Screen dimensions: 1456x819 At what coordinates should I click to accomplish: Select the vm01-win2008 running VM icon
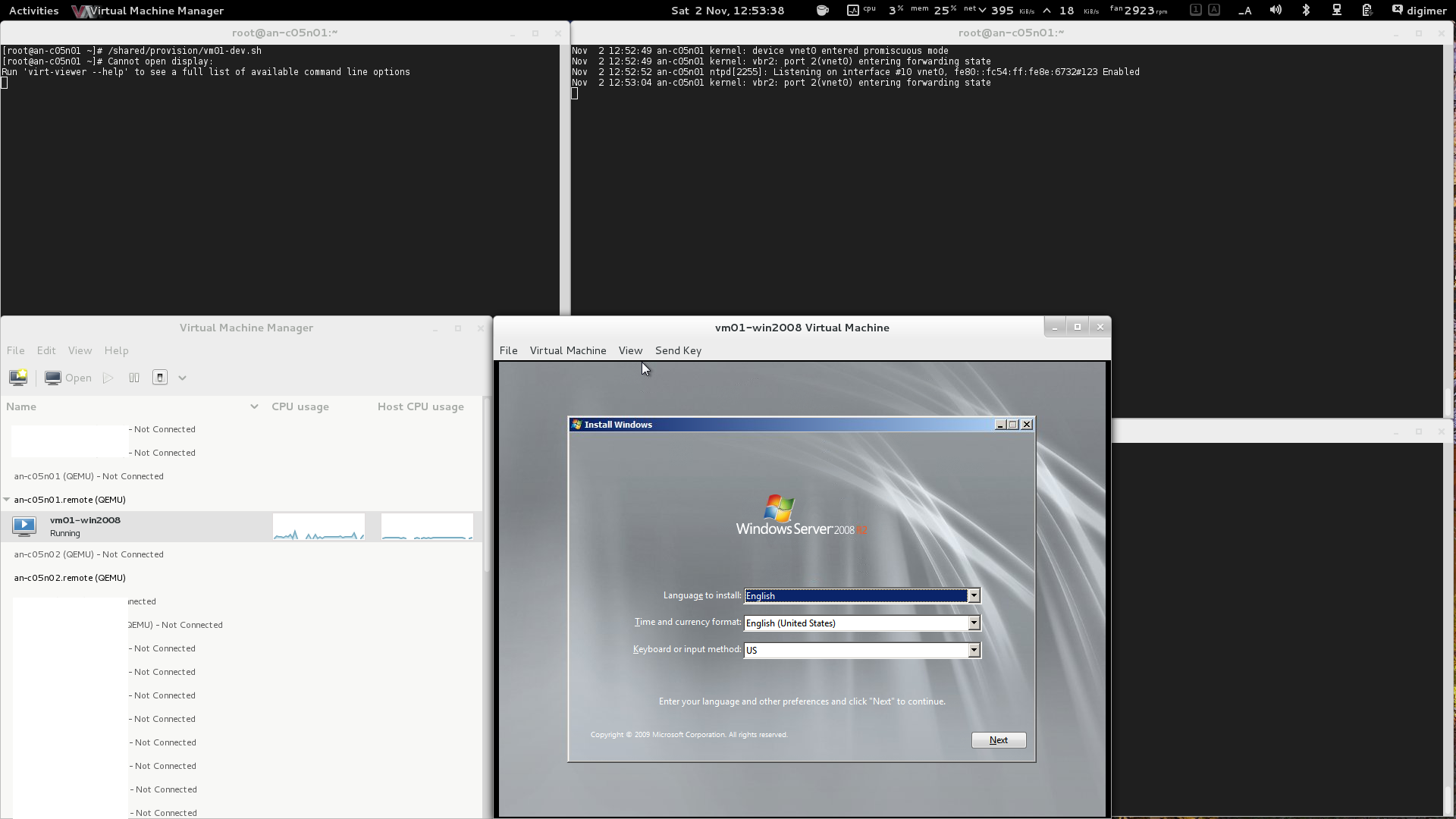pos(24,526)
